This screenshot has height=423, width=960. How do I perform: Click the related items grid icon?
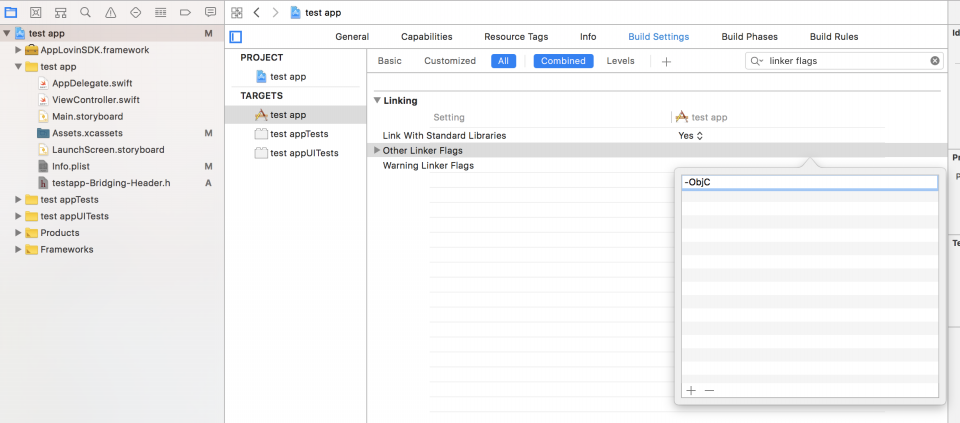coord(237,12)
